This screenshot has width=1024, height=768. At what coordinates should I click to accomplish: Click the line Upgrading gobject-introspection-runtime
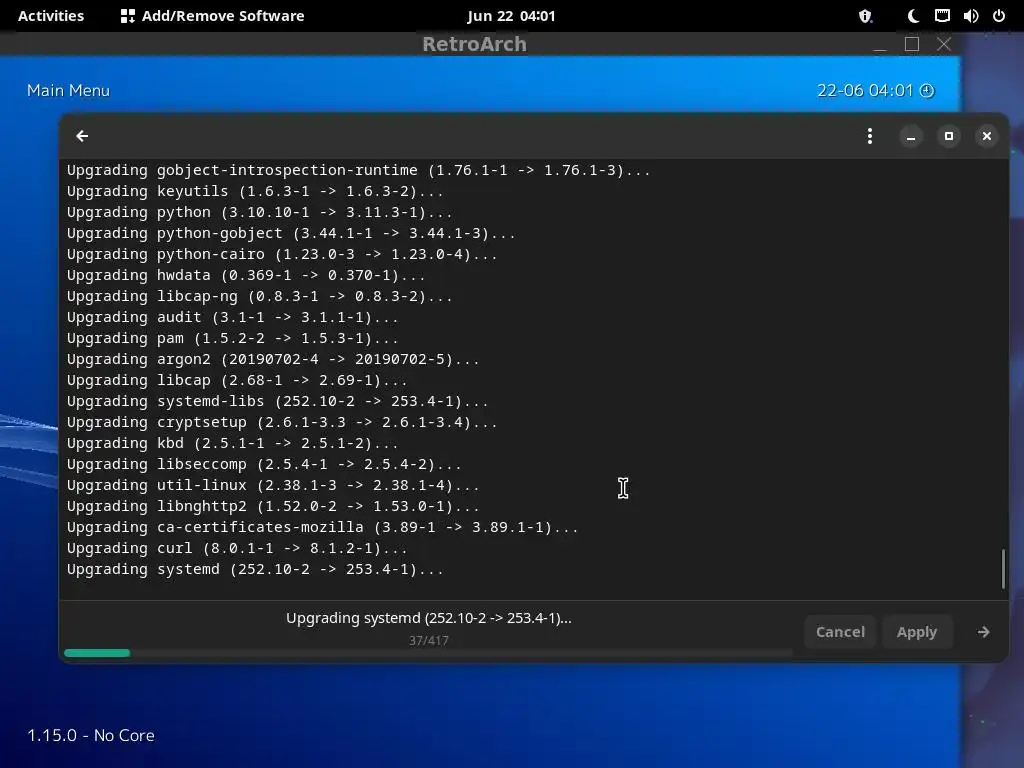coord(359,170)
